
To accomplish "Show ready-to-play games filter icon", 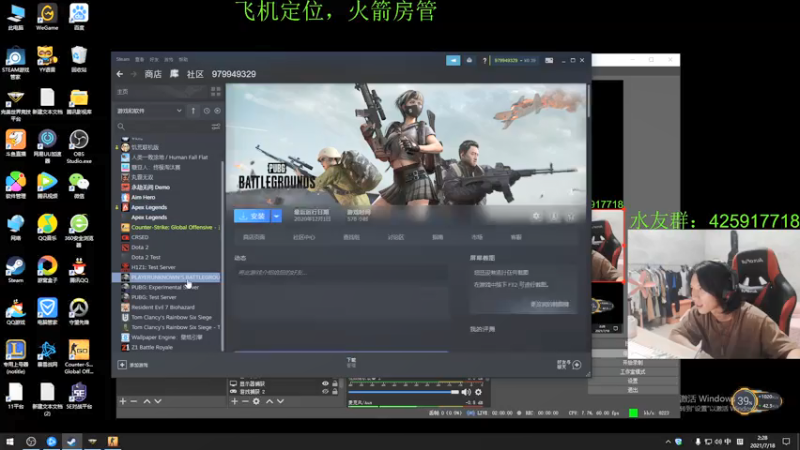I will (217, 111).
